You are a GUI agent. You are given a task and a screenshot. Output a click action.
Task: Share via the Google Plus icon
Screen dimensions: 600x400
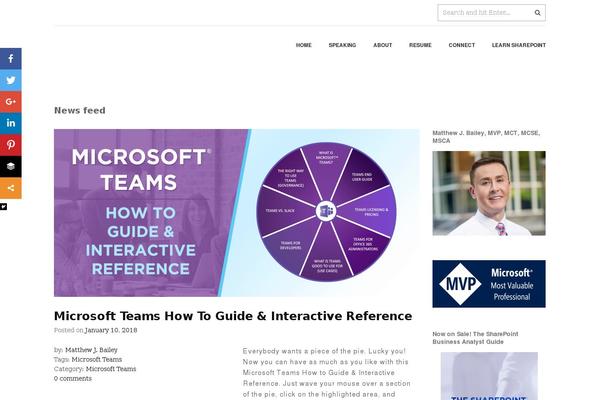(11, 102)
